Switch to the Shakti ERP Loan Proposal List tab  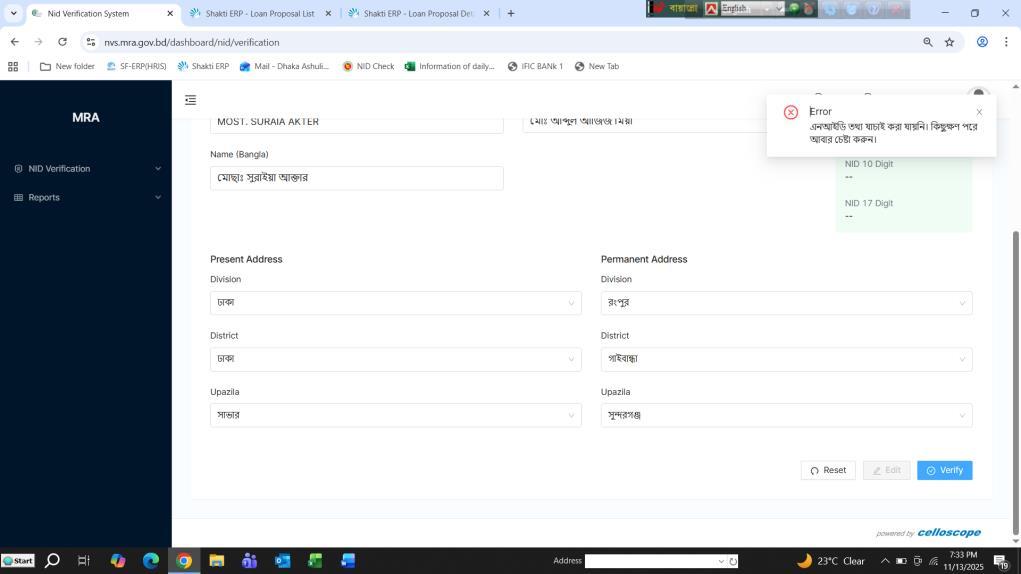click(259, 14)
